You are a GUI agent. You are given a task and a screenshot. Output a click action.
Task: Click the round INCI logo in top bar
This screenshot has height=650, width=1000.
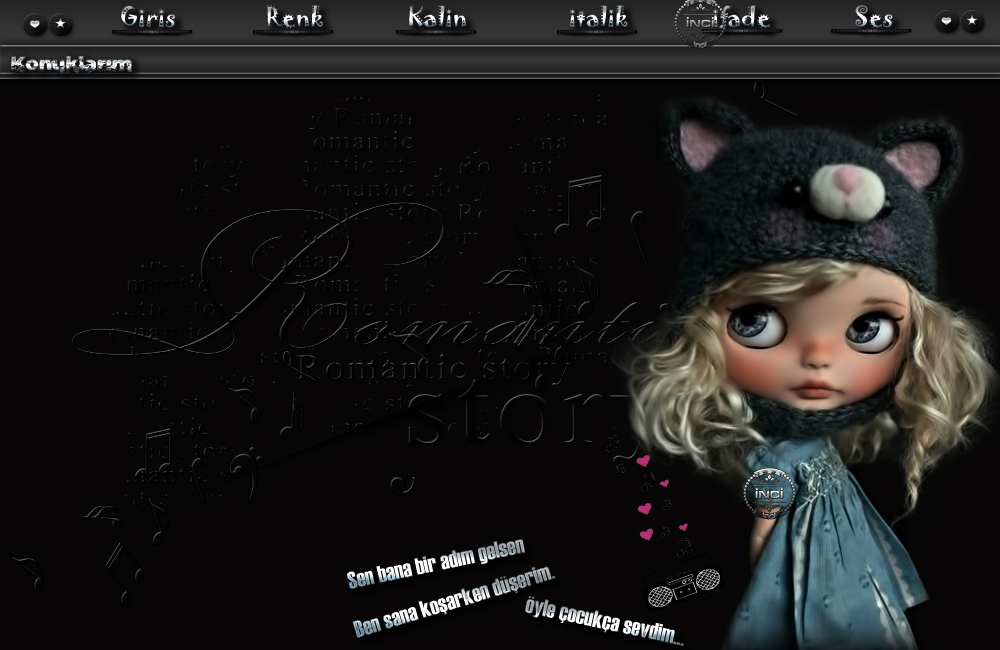click(700, 22)
